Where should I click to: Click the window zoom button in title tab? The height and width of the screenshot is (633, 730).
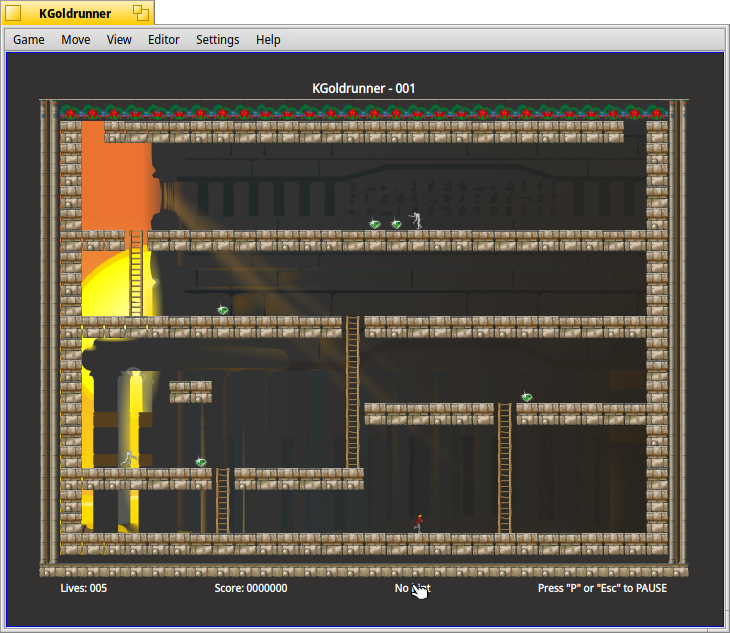141,13
